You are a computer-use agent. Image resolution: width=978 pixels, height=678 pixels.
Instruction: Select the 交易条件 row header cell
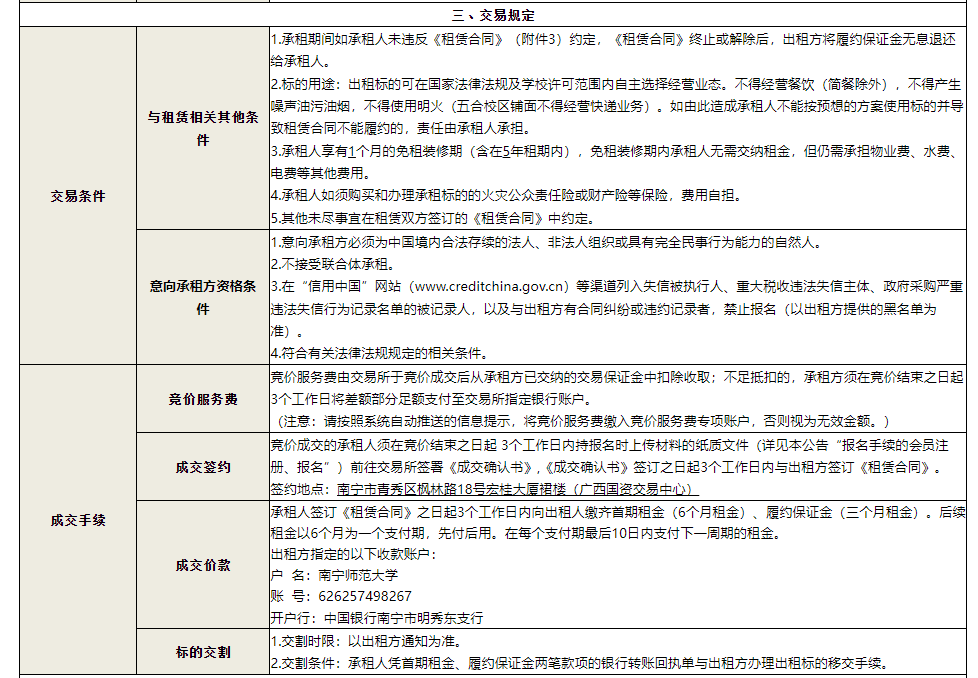coord(78,196)
